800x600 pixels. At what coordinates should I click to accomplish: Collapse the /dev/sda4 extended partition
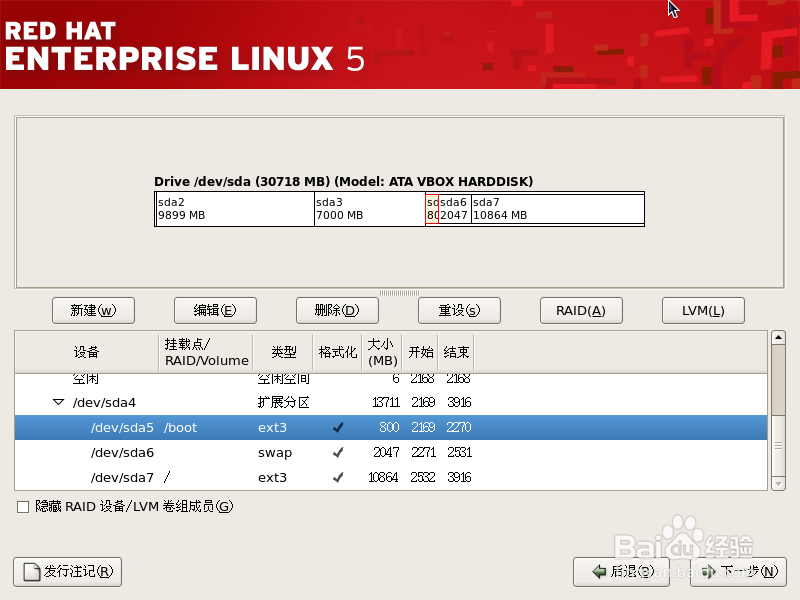tap(58, 402)
